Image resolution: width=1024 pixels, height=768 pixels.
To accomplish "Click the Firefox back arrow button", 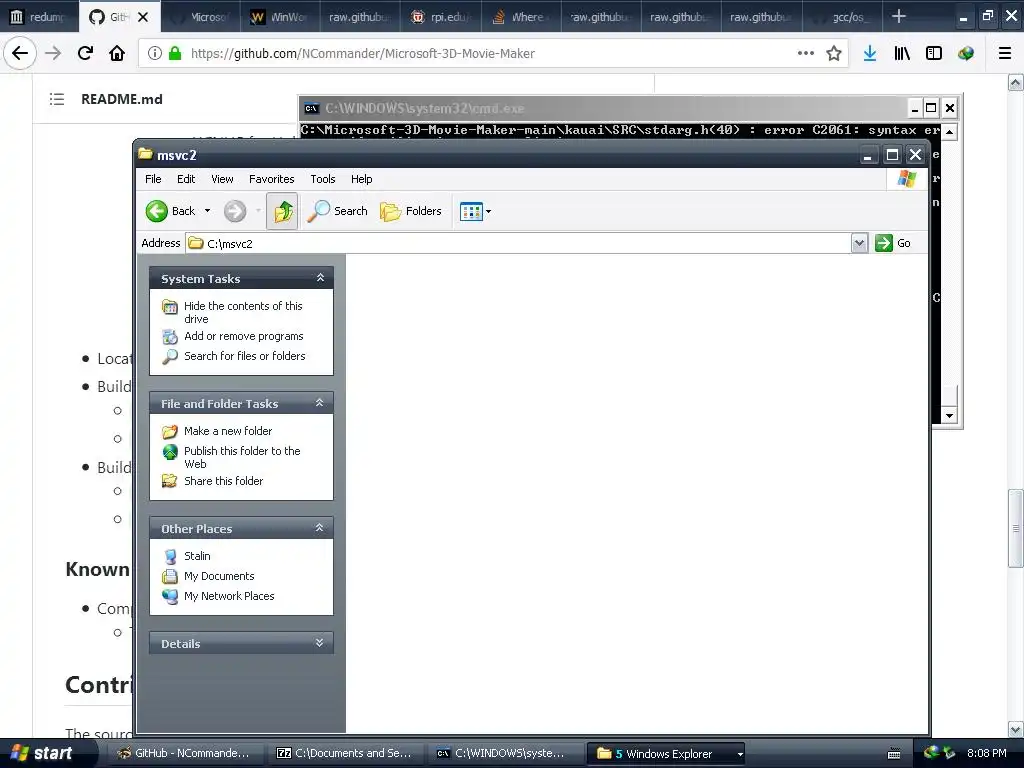I will [20, 54].
